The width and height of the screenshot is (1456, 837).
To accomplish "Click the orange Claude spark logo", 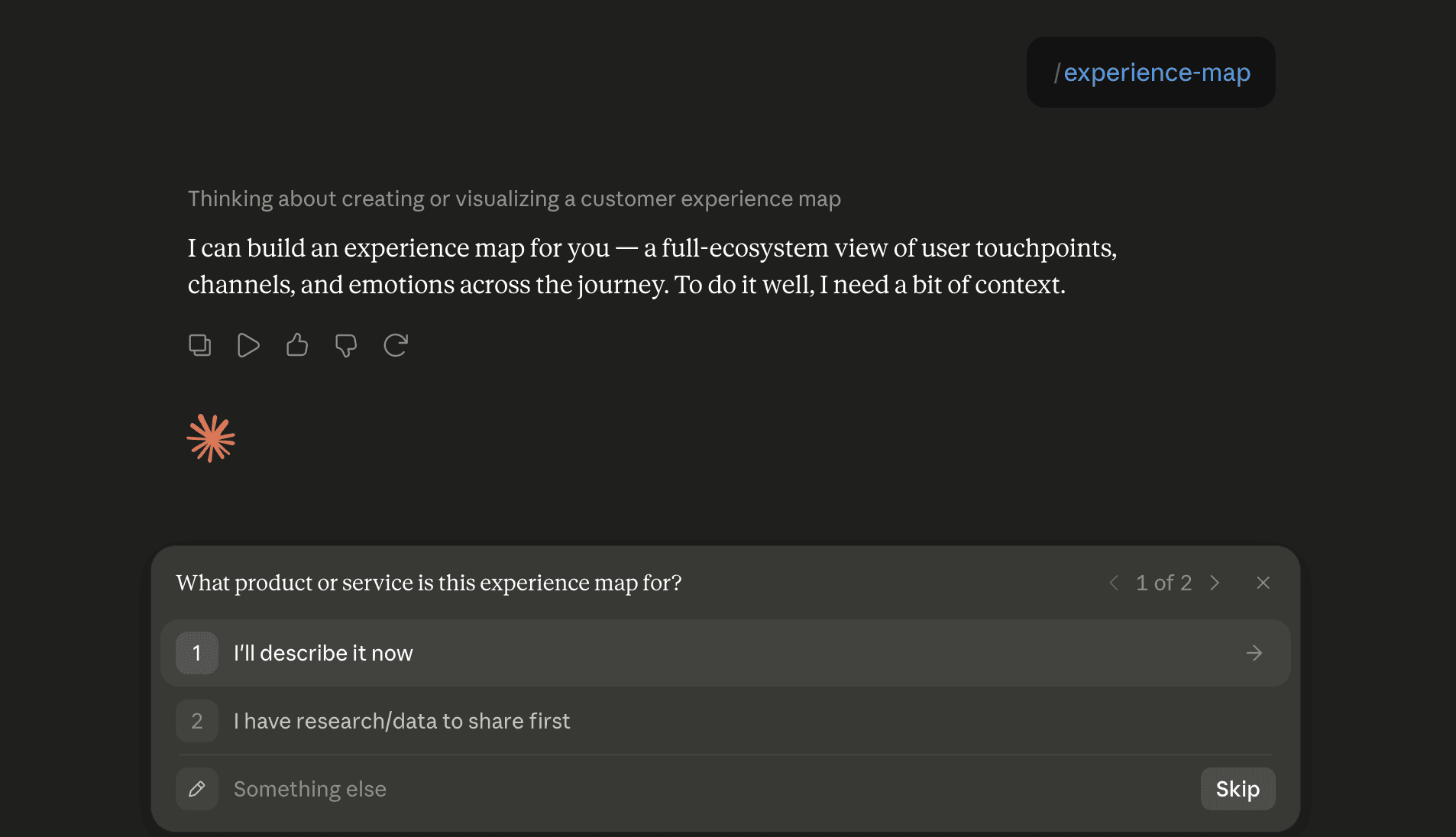I will (x=211, y=438).
